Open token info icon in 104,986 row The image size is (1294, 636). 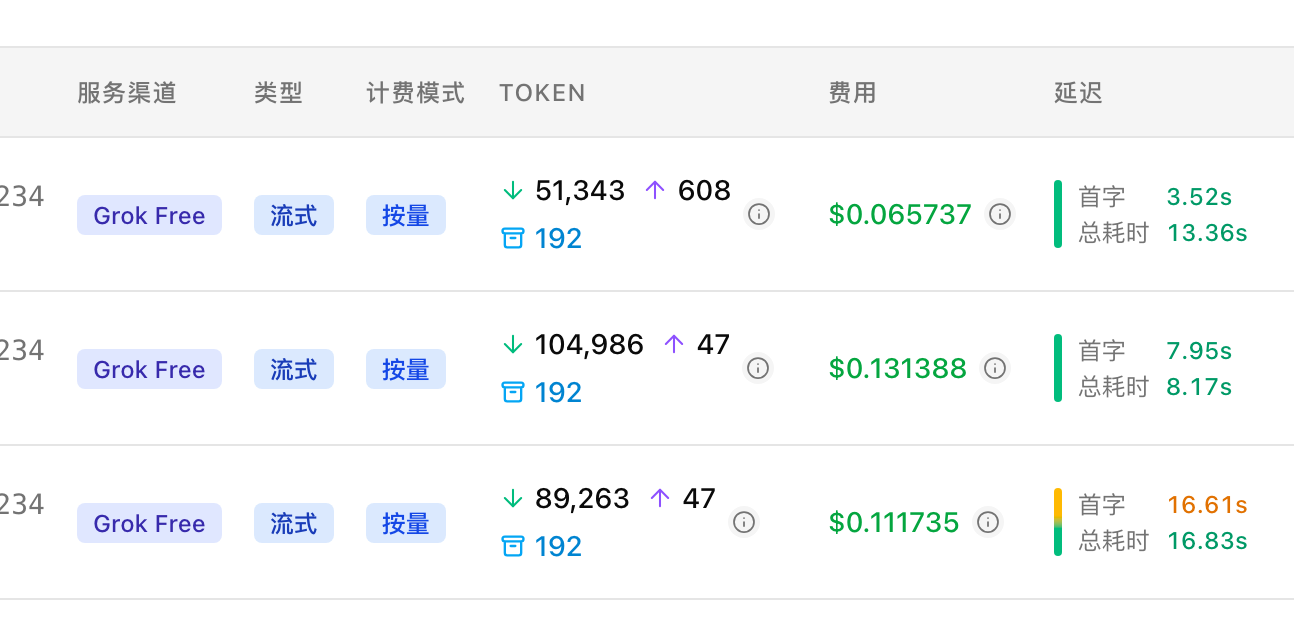pos(758,368)
